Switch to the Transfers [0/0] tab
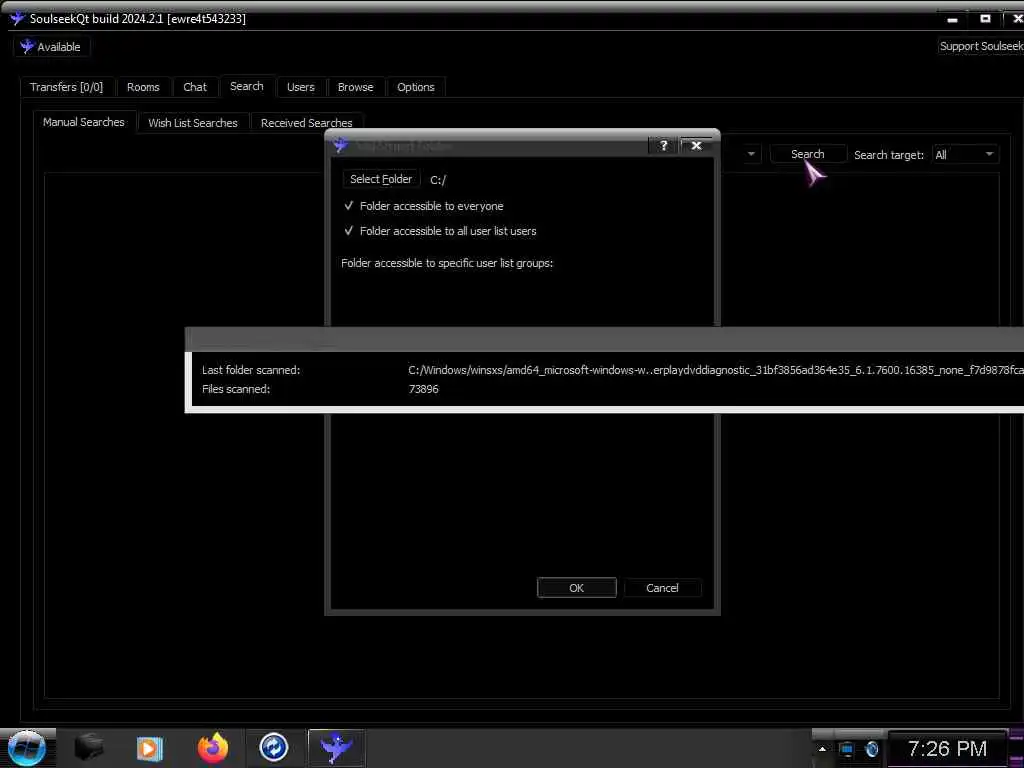 [x=67, y=87]
